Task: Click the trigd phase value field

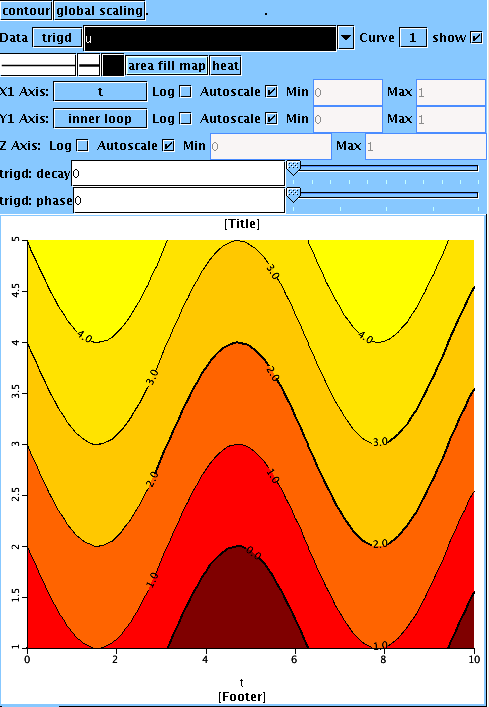Action: tap(179, 201)
